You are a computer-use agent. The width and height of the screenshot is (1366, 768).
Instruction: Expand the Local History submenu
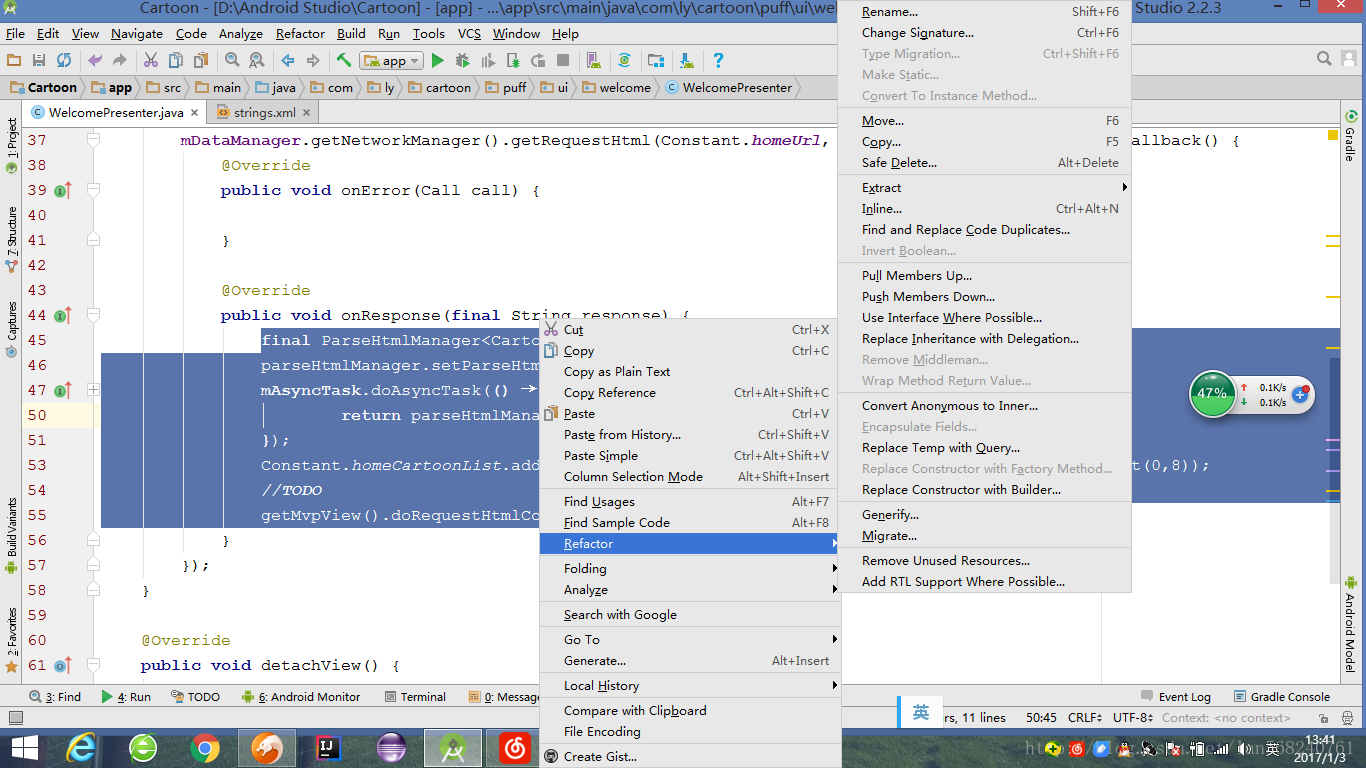coord(689,686)
